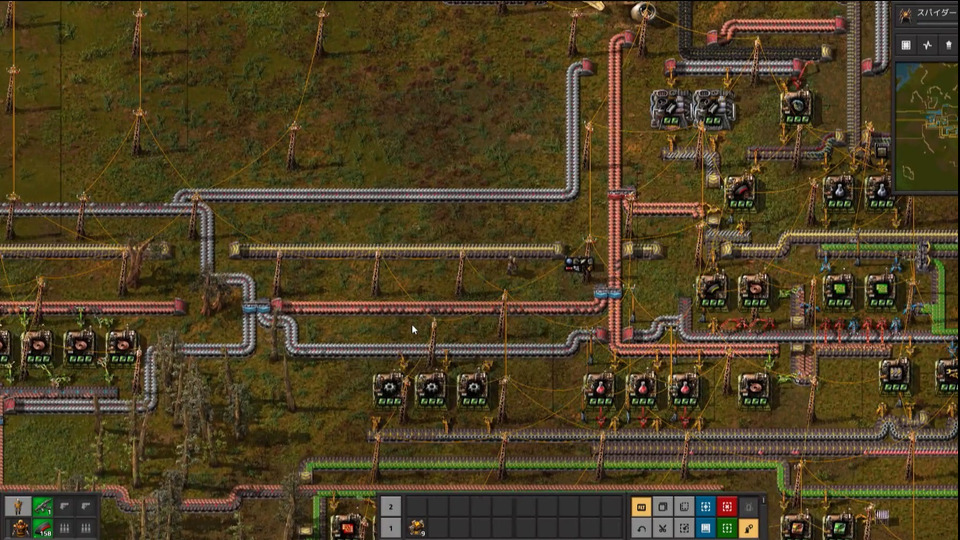Select the submachine gun weapon slot
This screenshot has height=540, width=960.
tap(43, 507)
